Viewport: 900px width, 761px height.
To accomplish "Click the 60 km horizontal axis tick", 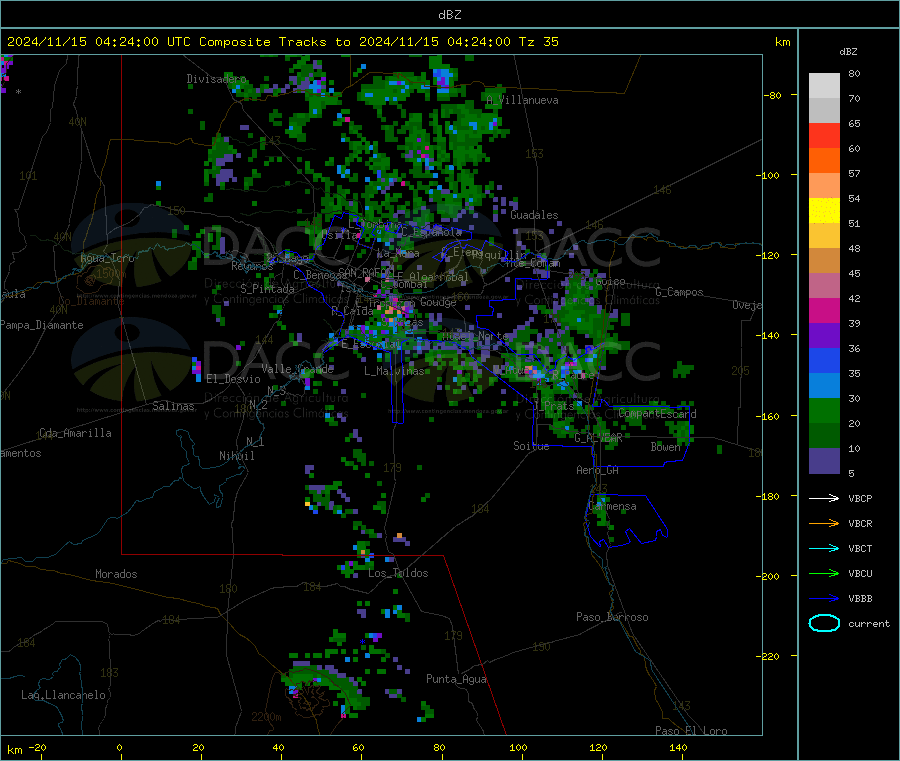I will 358,747.
